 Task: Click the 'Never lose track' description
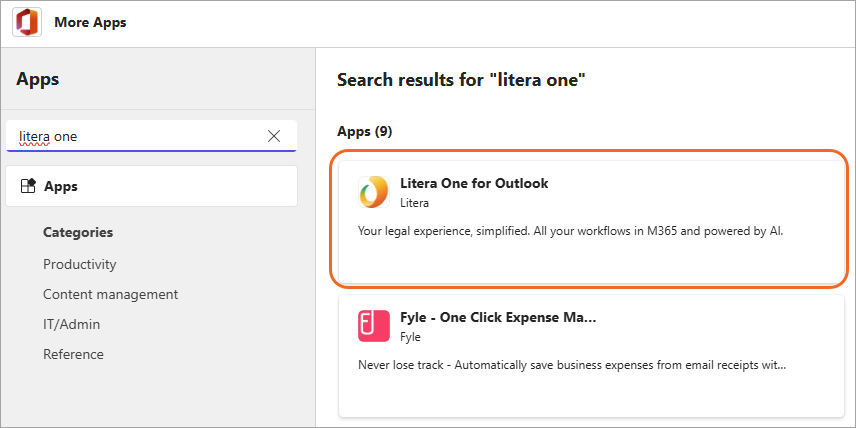pyautogui.click(x=572, y=365)
